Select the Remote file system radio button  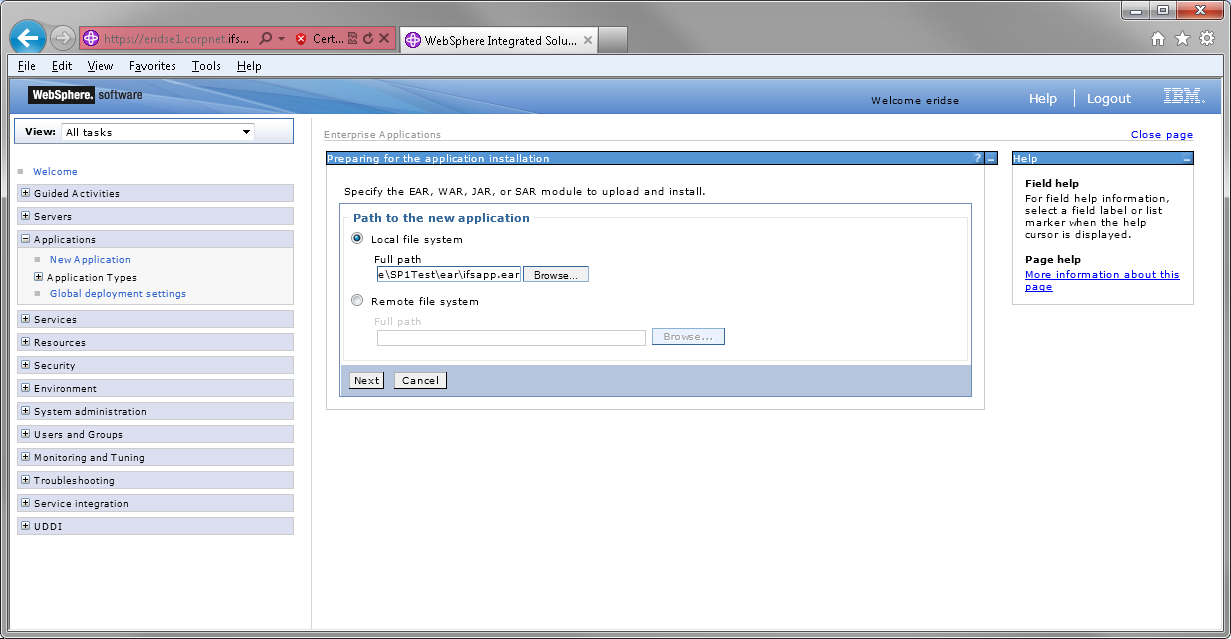(x=357, y=300)
